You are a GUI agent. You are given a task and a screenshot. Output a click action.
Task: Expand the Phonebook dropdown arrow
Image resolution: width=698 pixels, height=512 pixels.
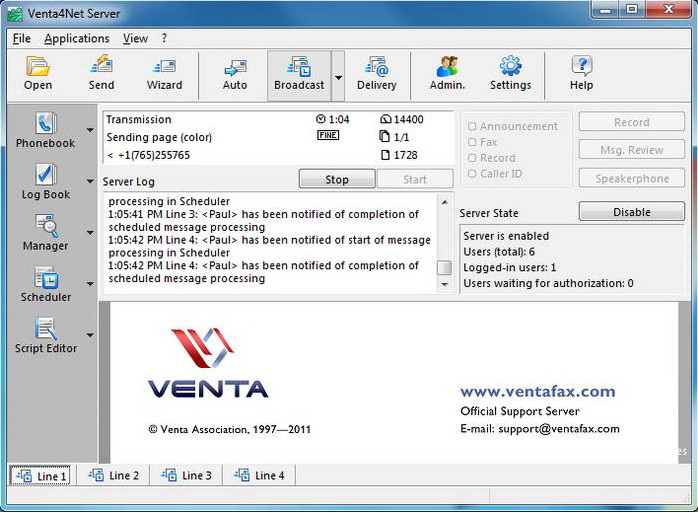(x=90, y=130)
